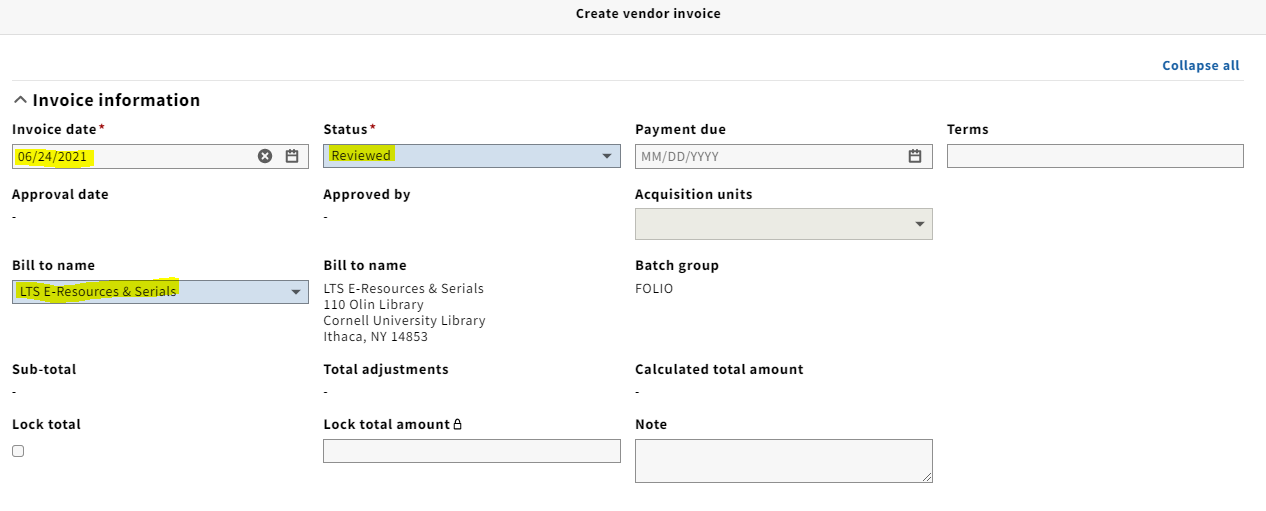Open the Bill to name dropdown

tap(160, 292)
